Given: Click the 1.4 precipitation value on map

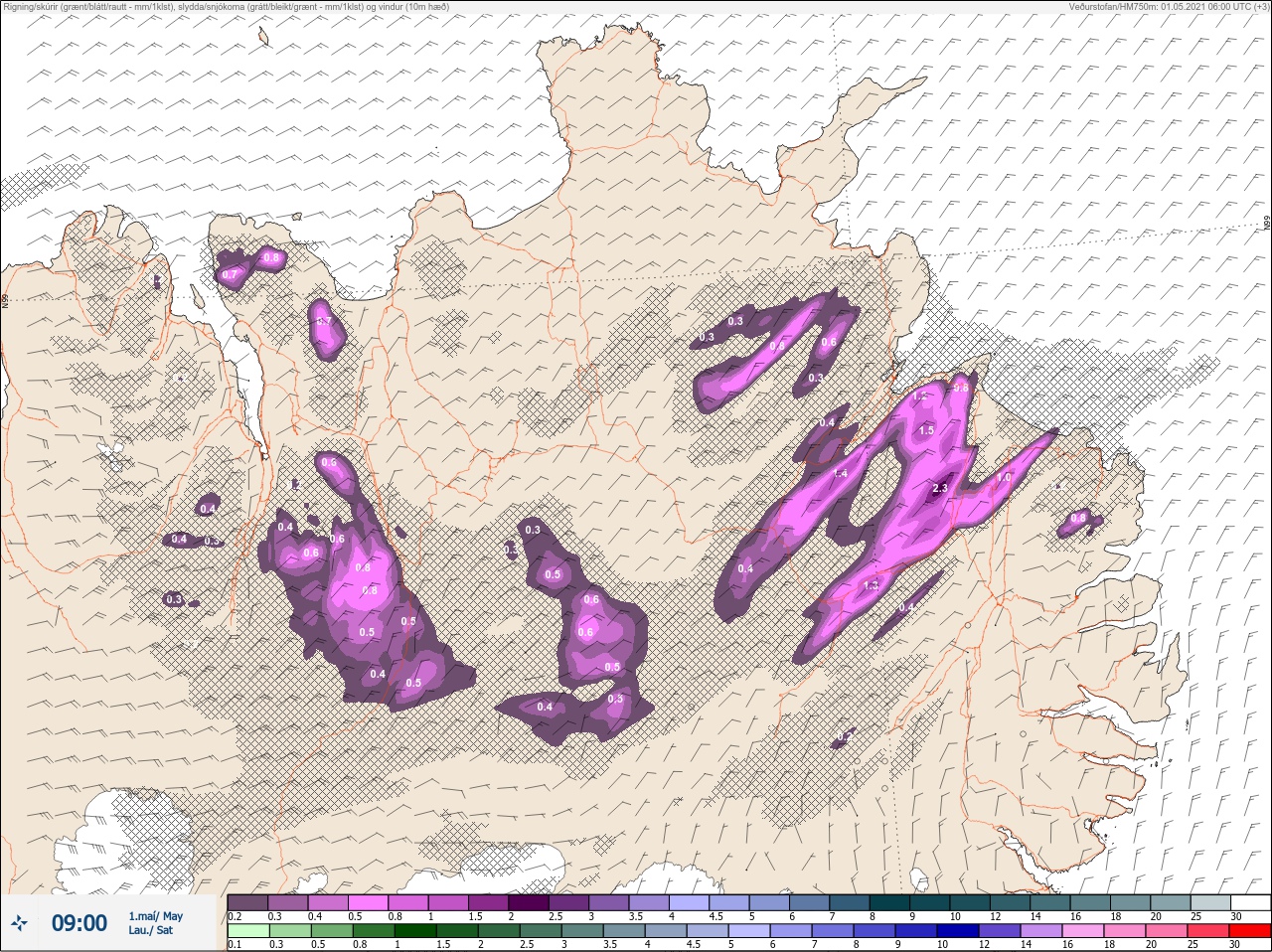Looking at the screenshot, I should (841, 474).
